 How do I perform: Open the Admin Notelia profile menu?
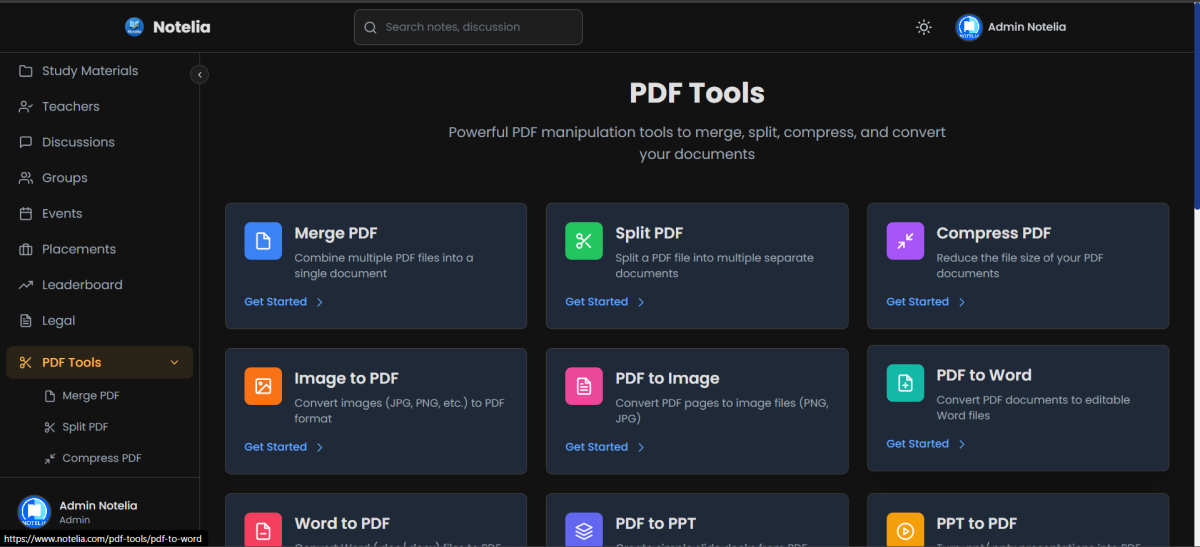tap(1011, 27)
